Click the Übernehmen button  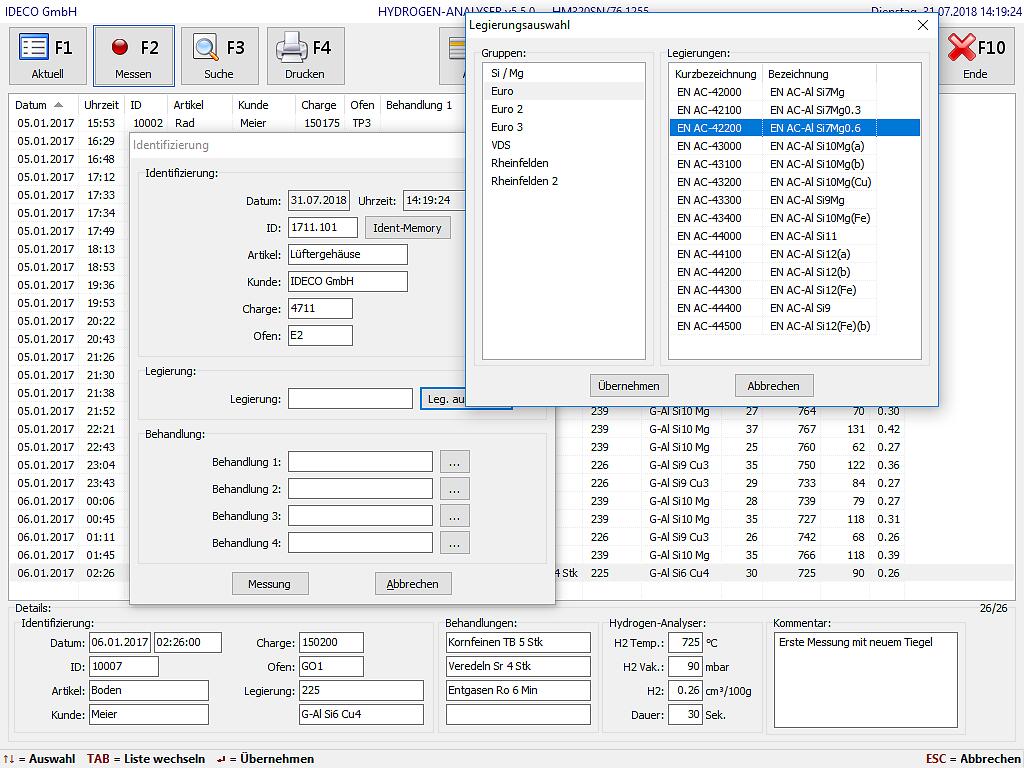tap(628, 386)
